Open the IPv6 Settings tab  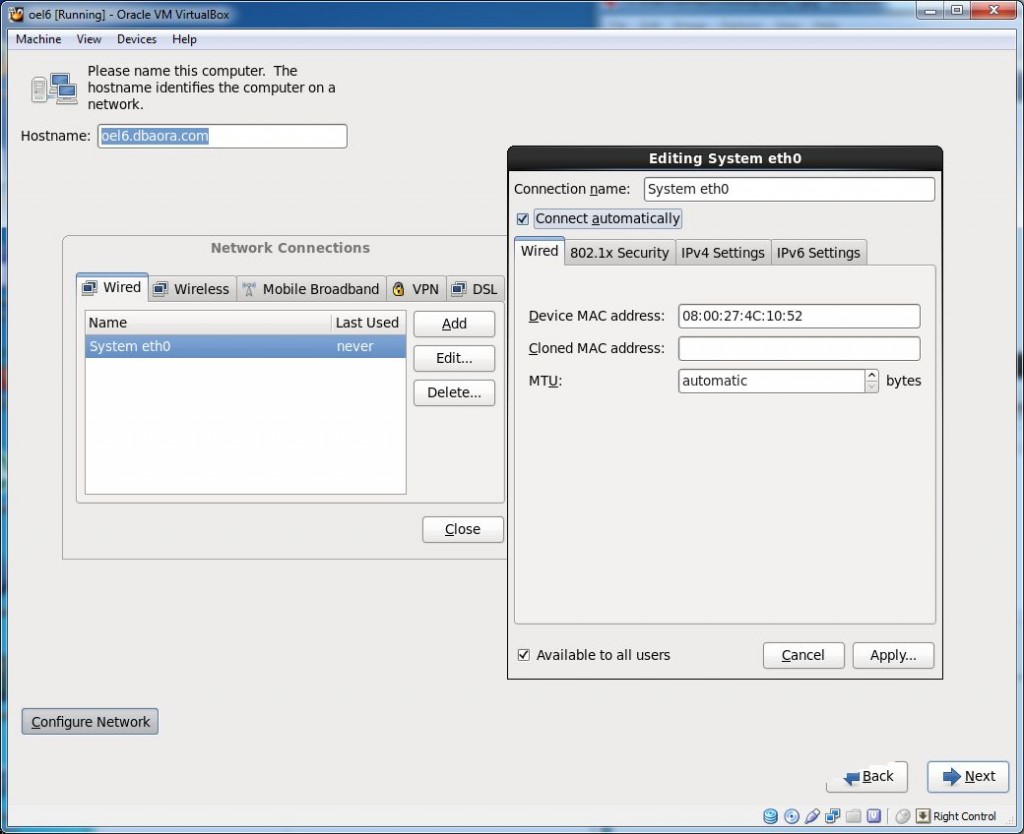coord(818,253)
